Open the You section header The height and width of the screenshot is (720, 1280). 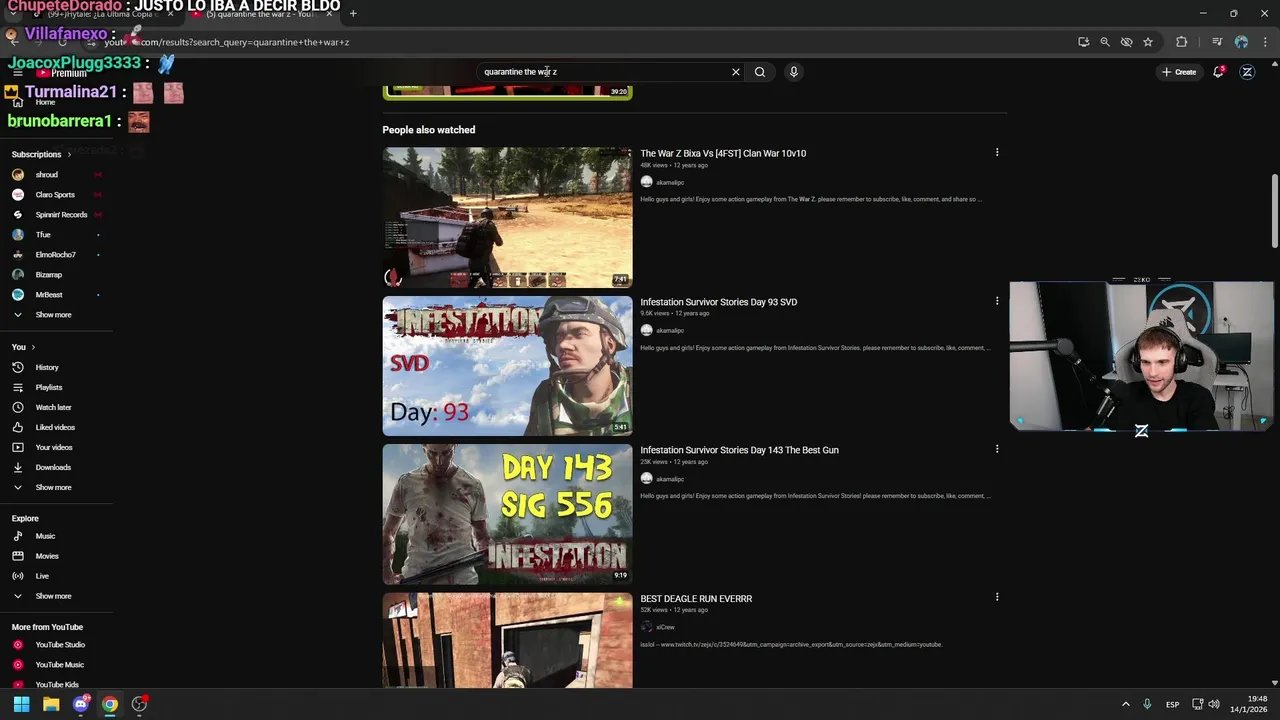pyautogui.click(x=23, y=347)
